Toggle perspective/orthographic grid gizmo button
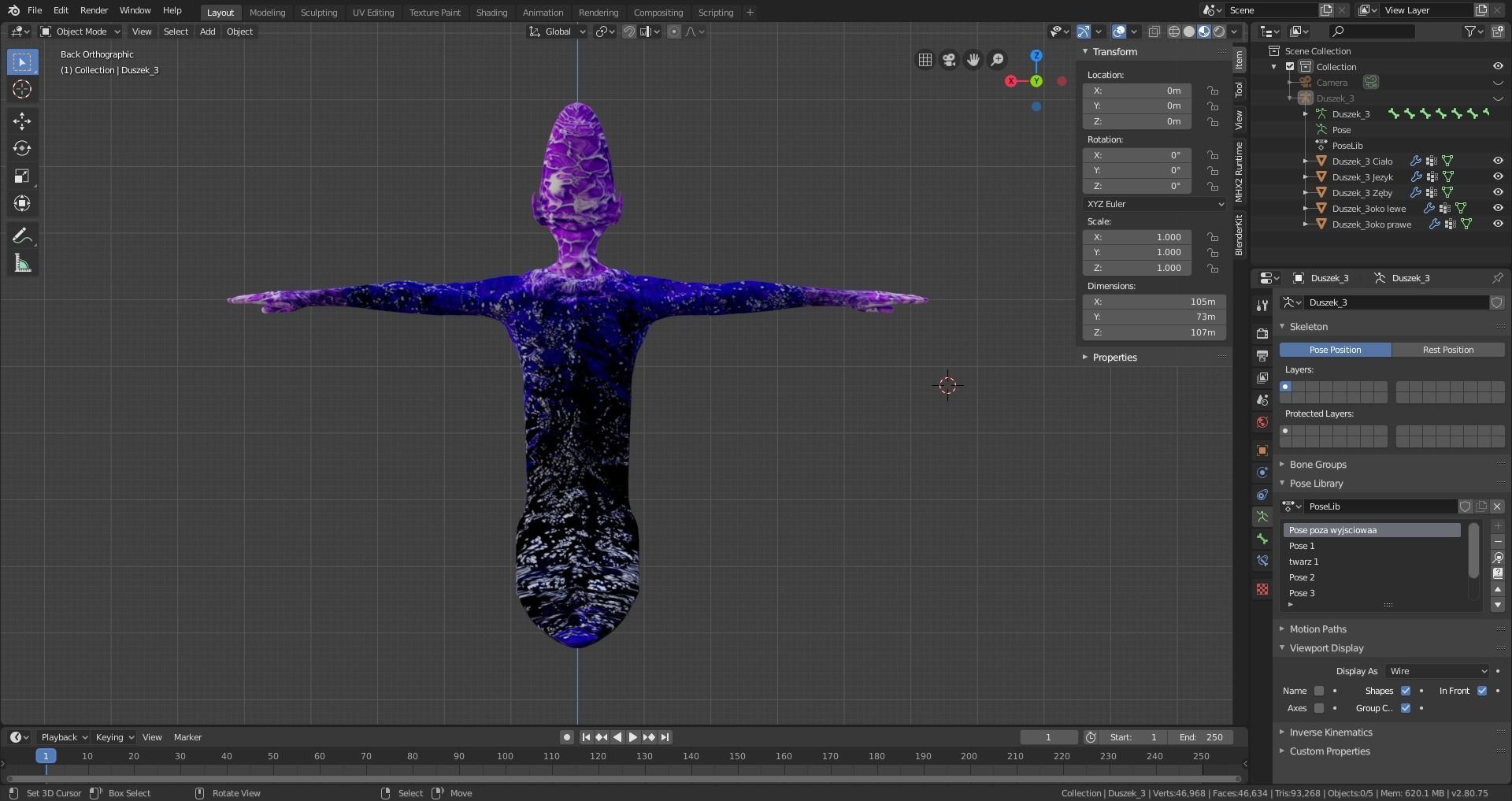This screenshot has width=1512, height=801. point(925,60)
